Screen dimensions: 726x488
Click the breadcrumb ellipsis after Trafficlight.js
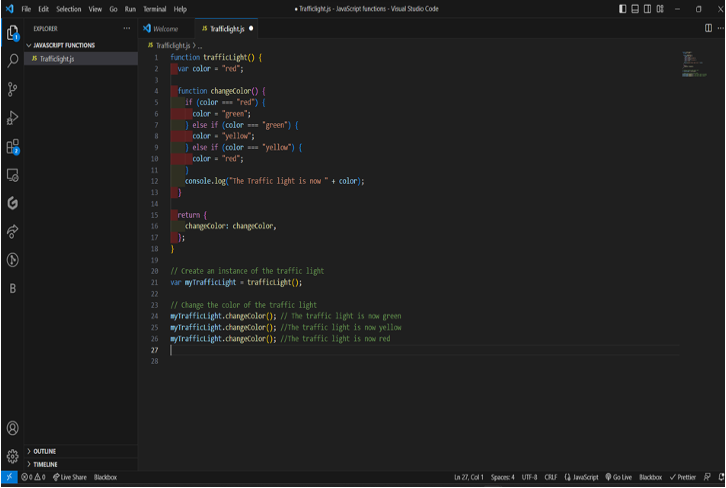(x=200, y=46)
